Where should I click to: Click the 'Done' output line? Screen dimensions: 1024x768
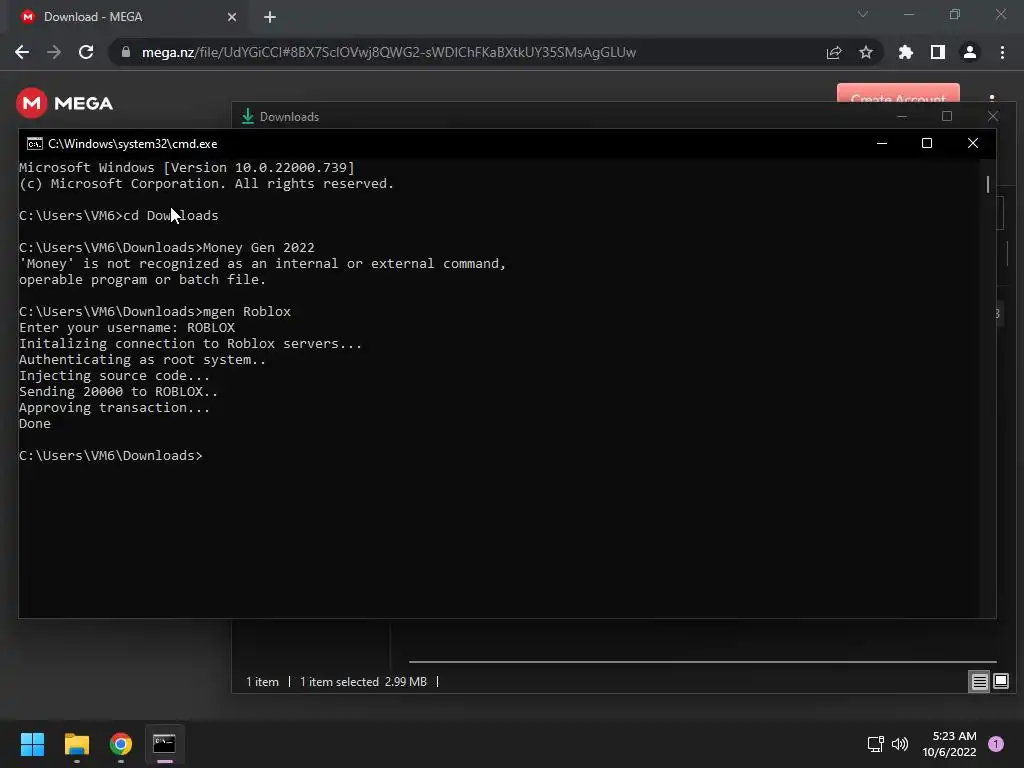pos(35,424)
